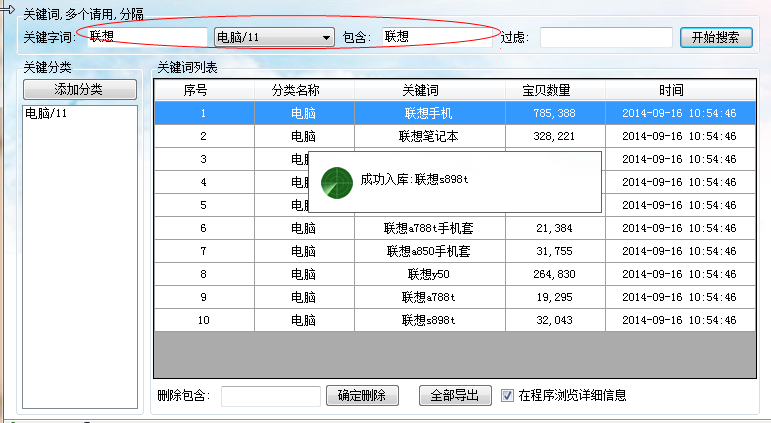Click the timestamp cell in row 2

[680, 136]
